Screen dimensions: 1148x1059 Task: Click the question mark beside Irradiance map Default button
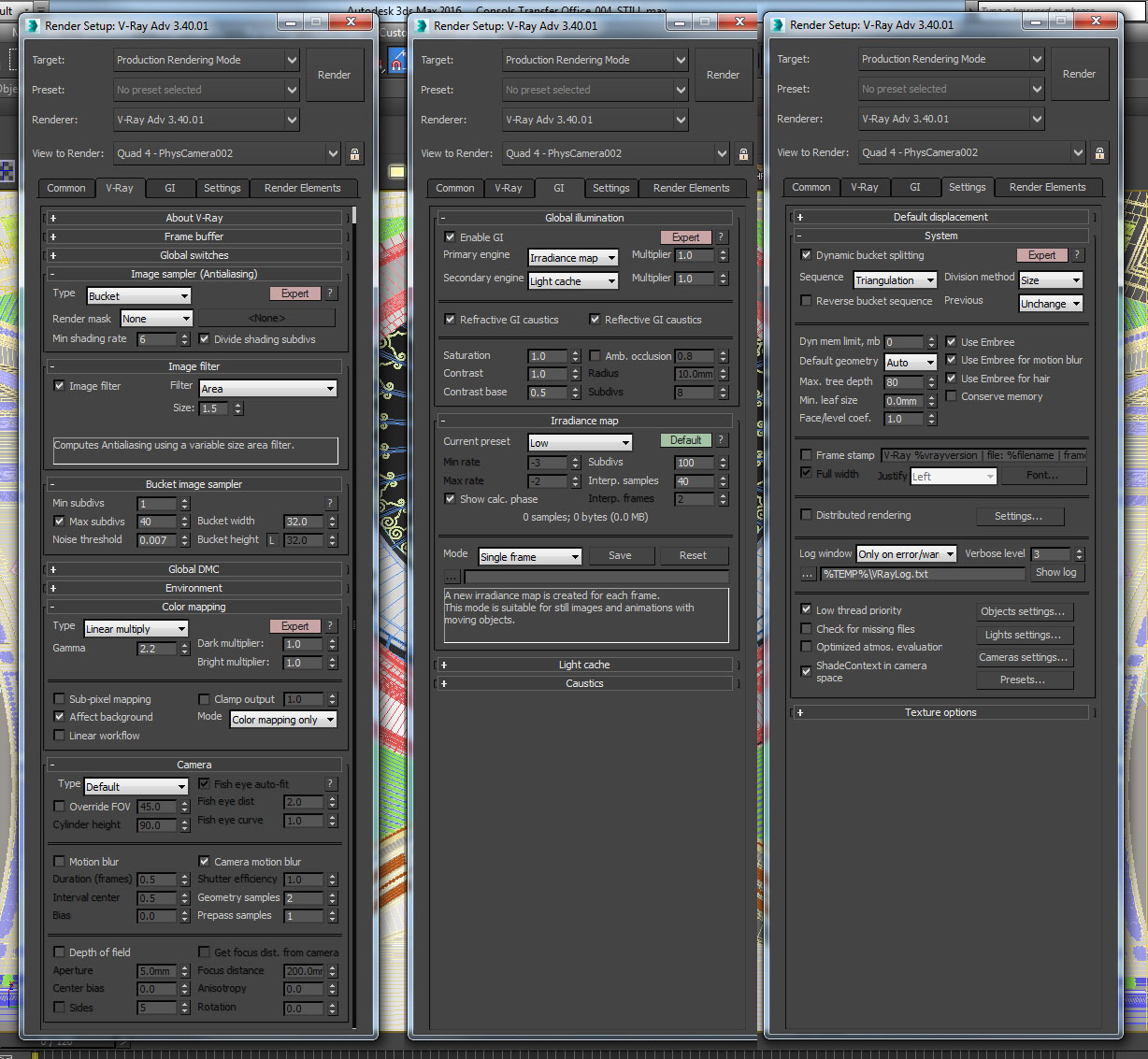click(721, 440)
